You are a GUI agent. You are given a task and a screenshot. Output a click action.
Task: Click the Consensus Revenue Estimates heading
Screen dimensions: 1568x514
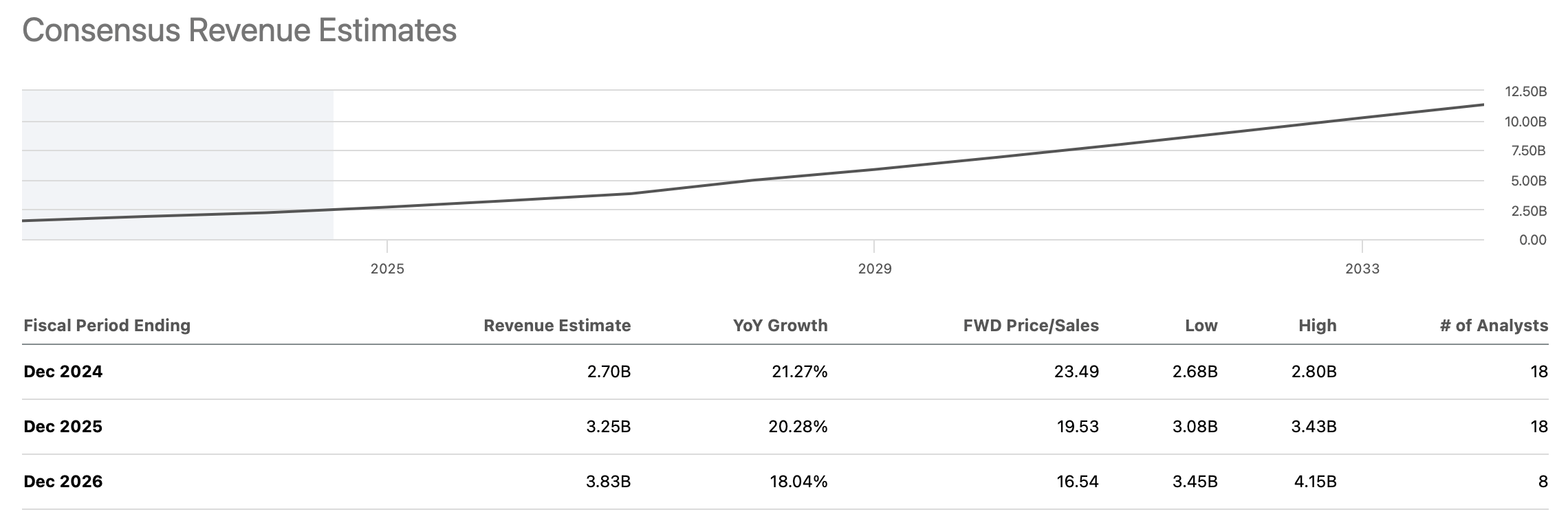239,31
